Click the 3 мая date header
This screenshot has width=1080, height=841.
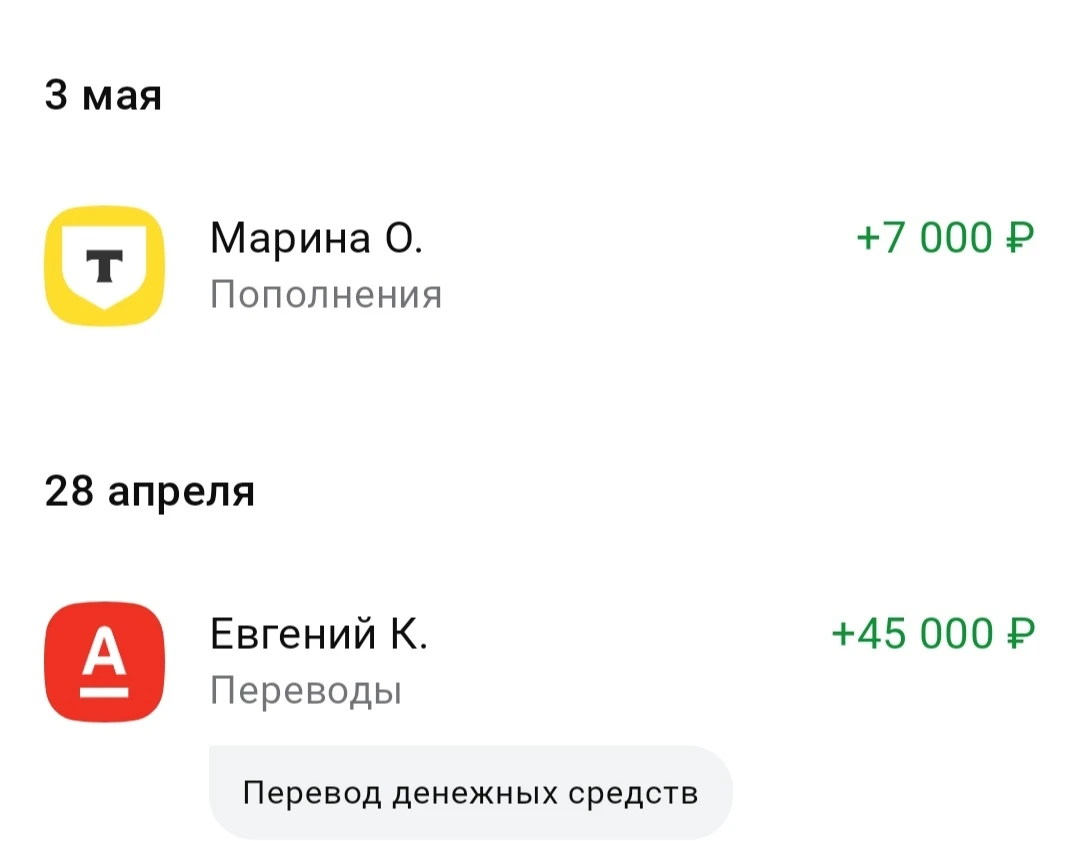coord(103,96)
